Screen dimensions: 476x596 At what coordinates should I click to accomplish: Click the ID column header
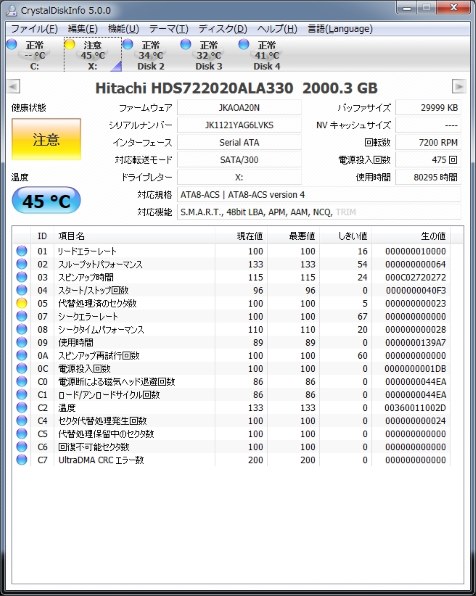click(42, 236)
